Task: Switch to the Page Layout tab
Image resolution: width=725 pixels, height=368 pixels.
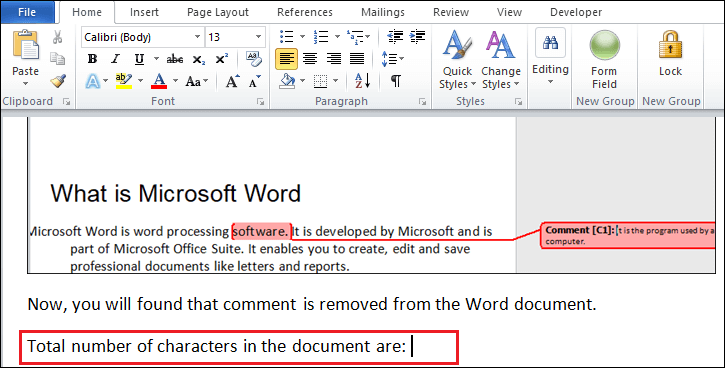Action: point(218,12)
